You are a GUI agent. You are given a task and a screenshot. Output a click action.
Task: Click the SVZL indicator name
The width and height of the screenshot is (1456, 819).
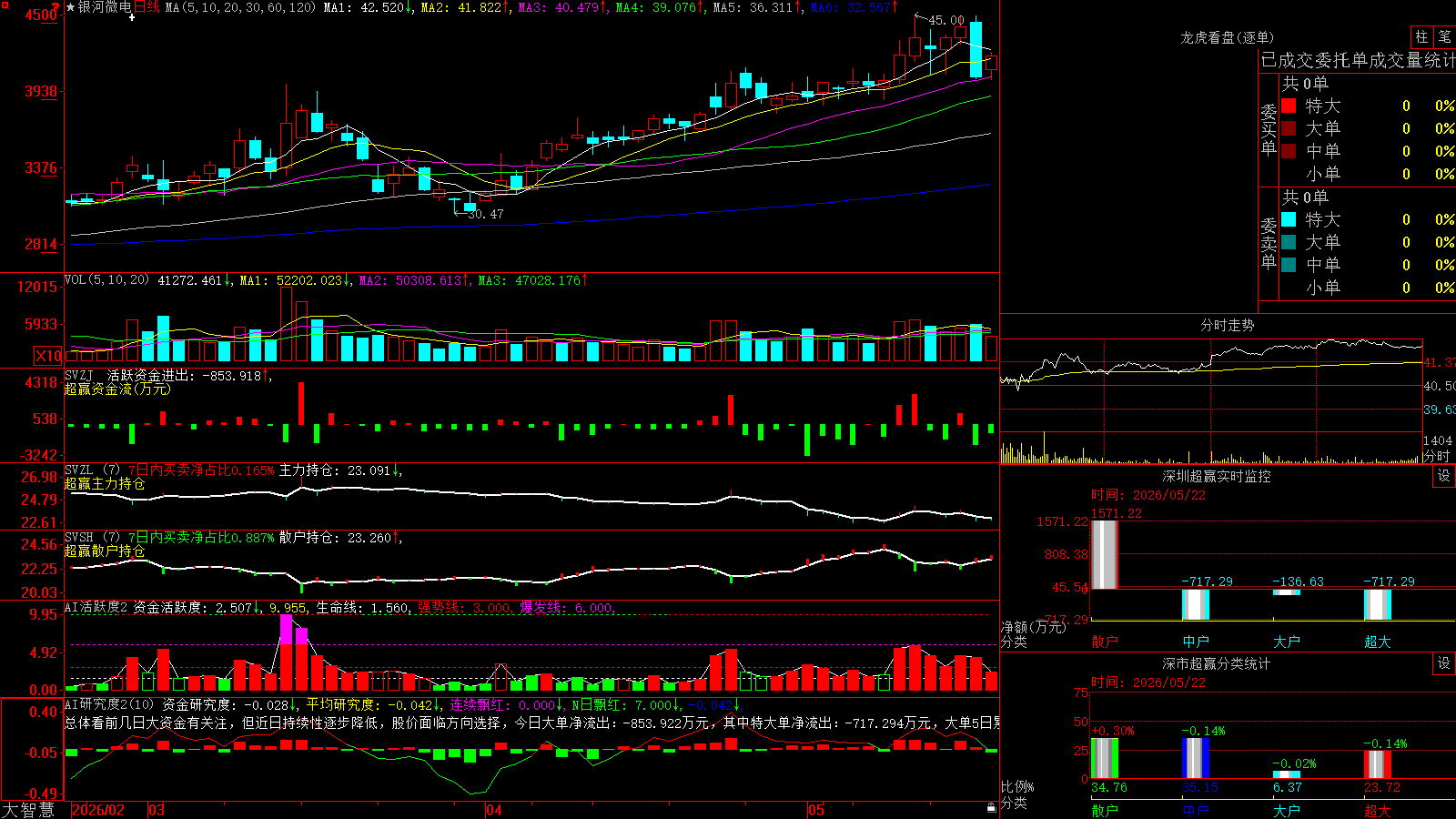[x=79, y=470]
